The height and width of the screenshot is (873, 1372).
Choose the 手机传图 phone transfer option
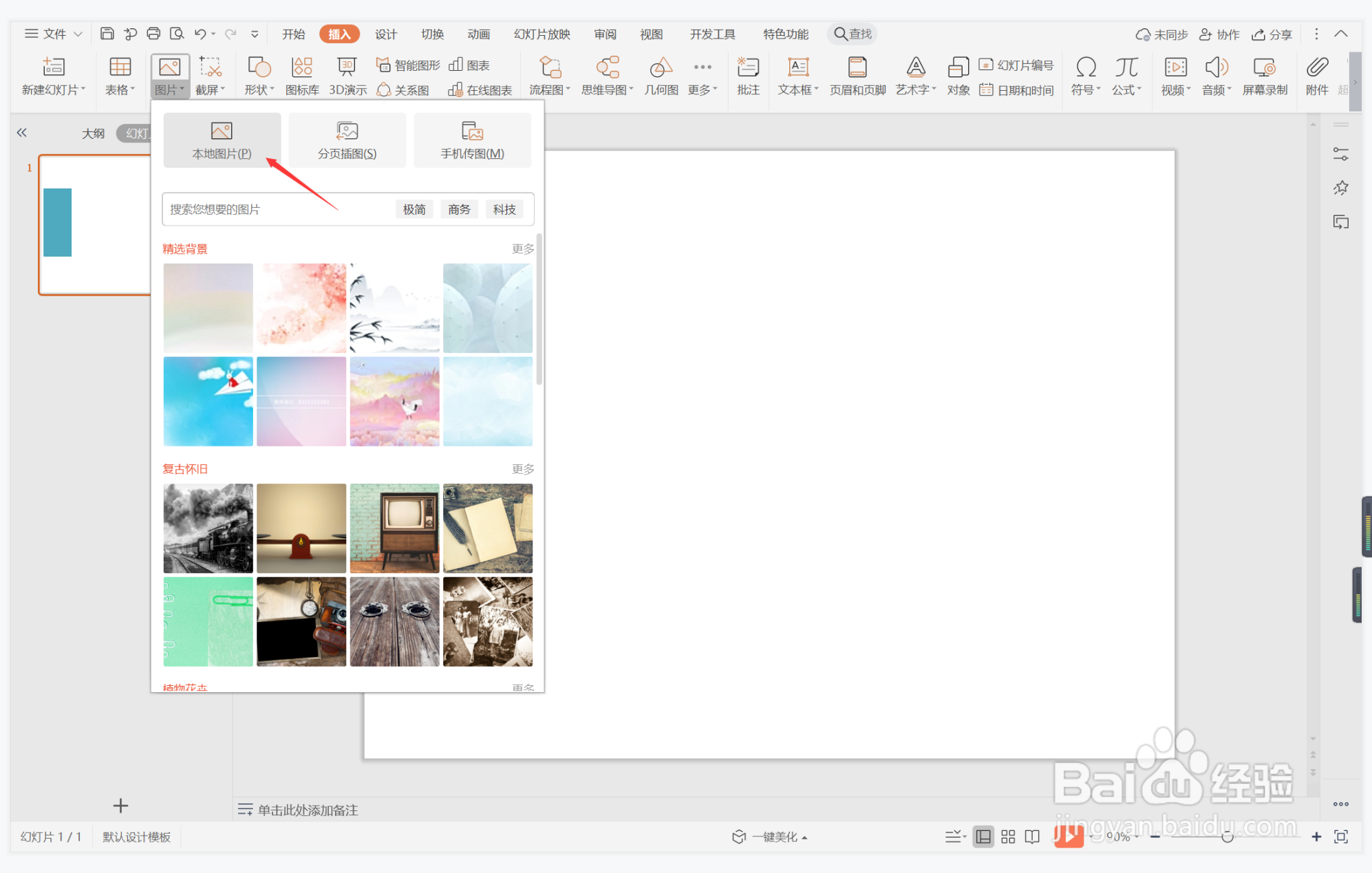472,140
